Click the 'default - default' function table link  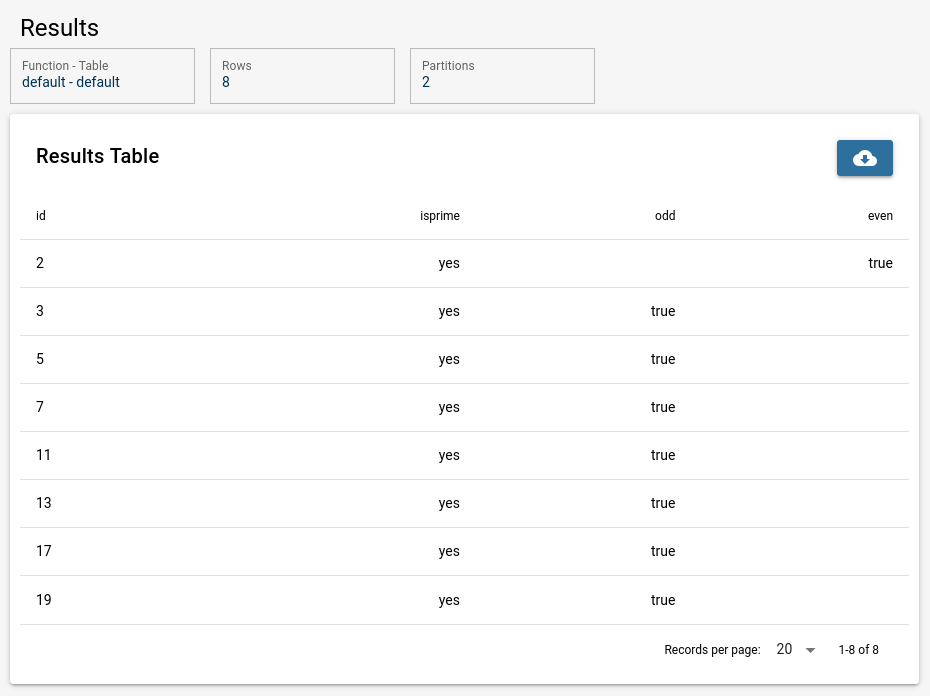click(71, 82)
